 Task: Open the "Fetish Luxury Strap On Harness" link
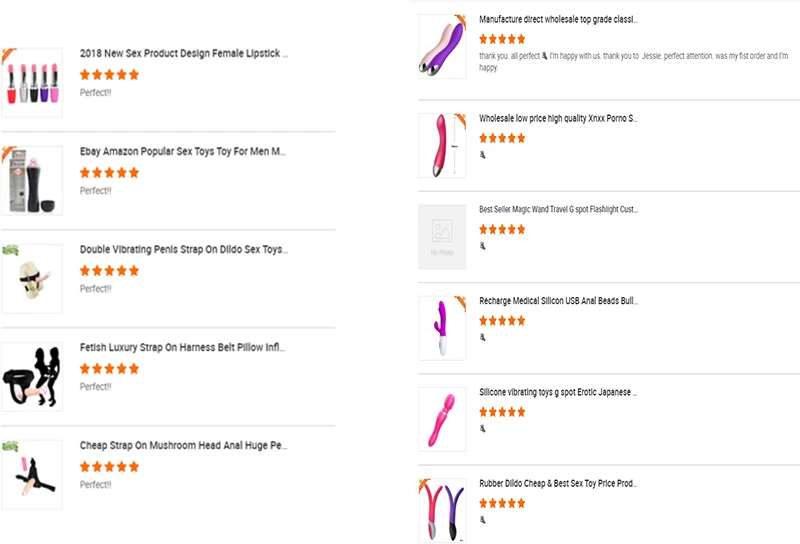[x=183, y=348]
